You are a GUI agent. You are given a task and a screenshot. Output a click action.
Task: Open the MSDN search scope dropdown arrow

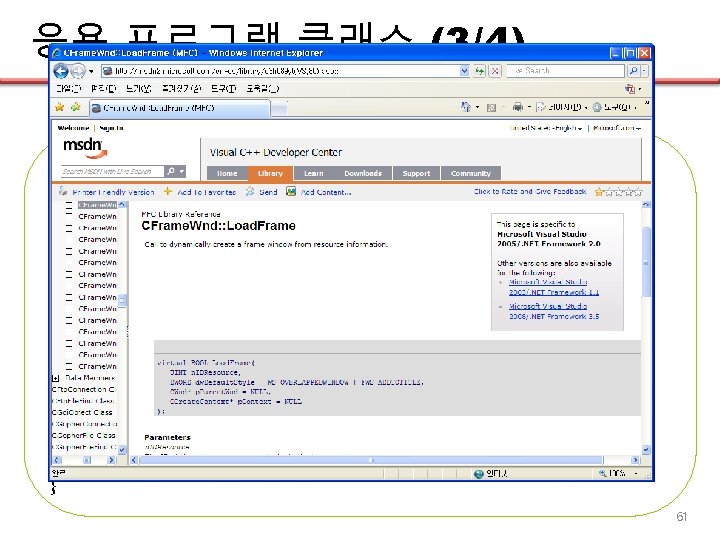(x=182, y=171)
